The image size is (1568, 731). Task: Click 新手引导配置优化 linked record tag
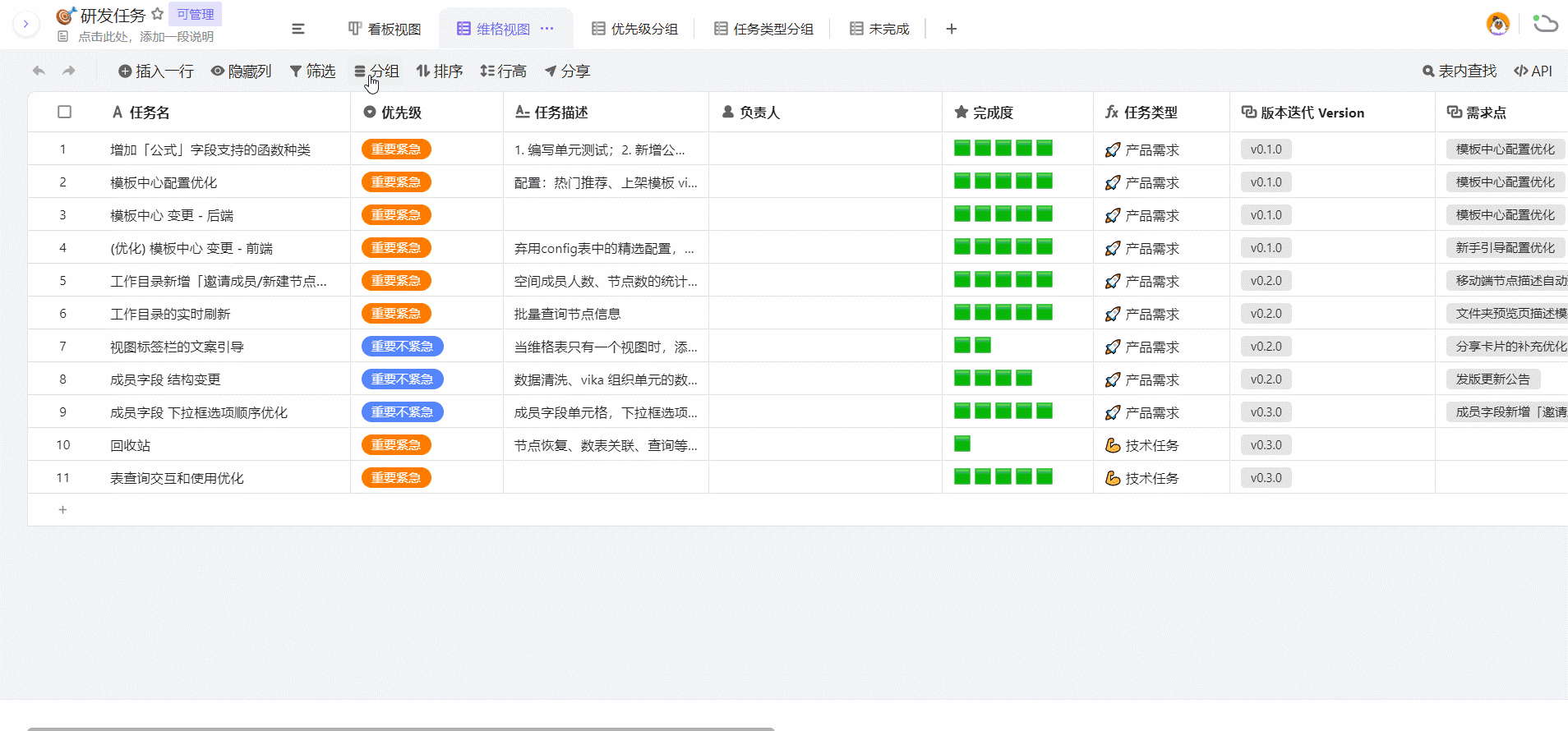click(1506, 247)
